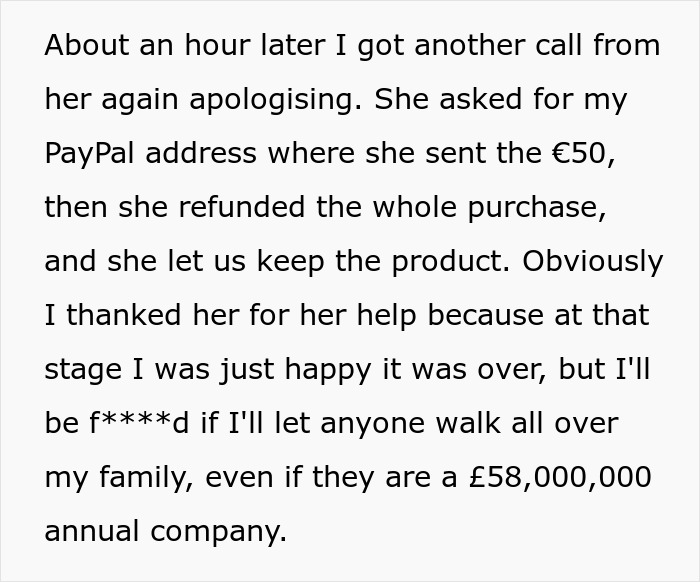Click the "£58,000,000" figure
Screen dimensions: 700x582
click(560, 478)
